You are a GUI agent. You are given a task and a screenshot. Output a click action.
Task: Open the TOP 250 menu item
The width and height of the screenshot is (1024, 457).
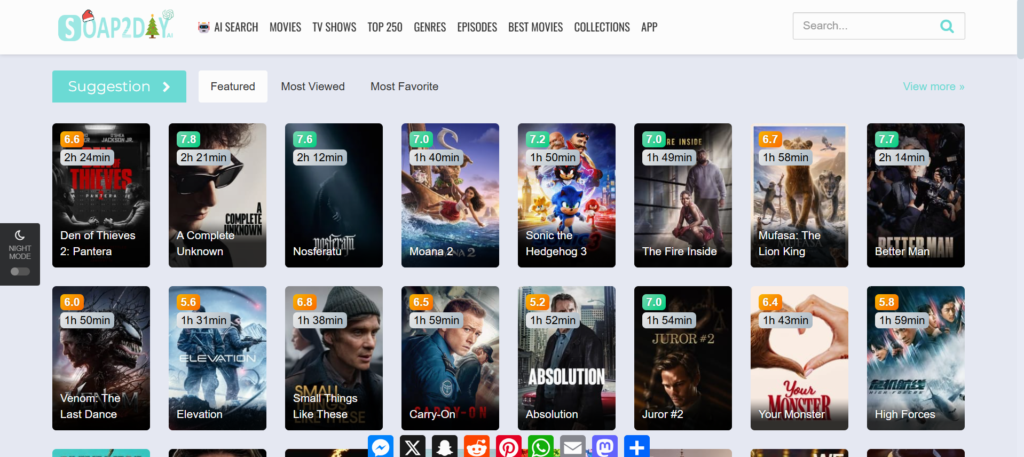coord(385,27)
